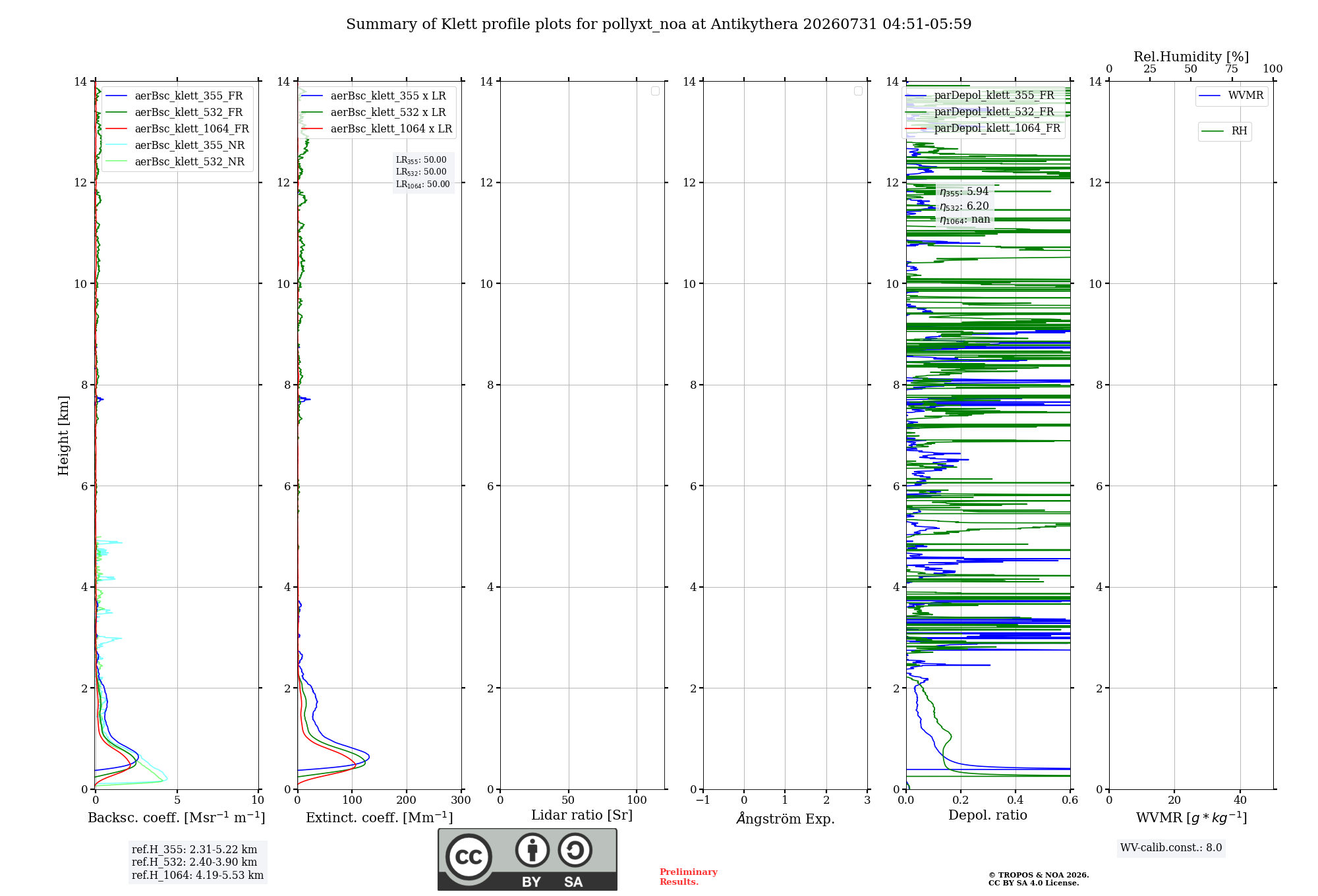The width and height of the screenshot is (1318, 896).
Task: Click the RH legend entry
Action: pyautogui.click(x=1224, y=132)
